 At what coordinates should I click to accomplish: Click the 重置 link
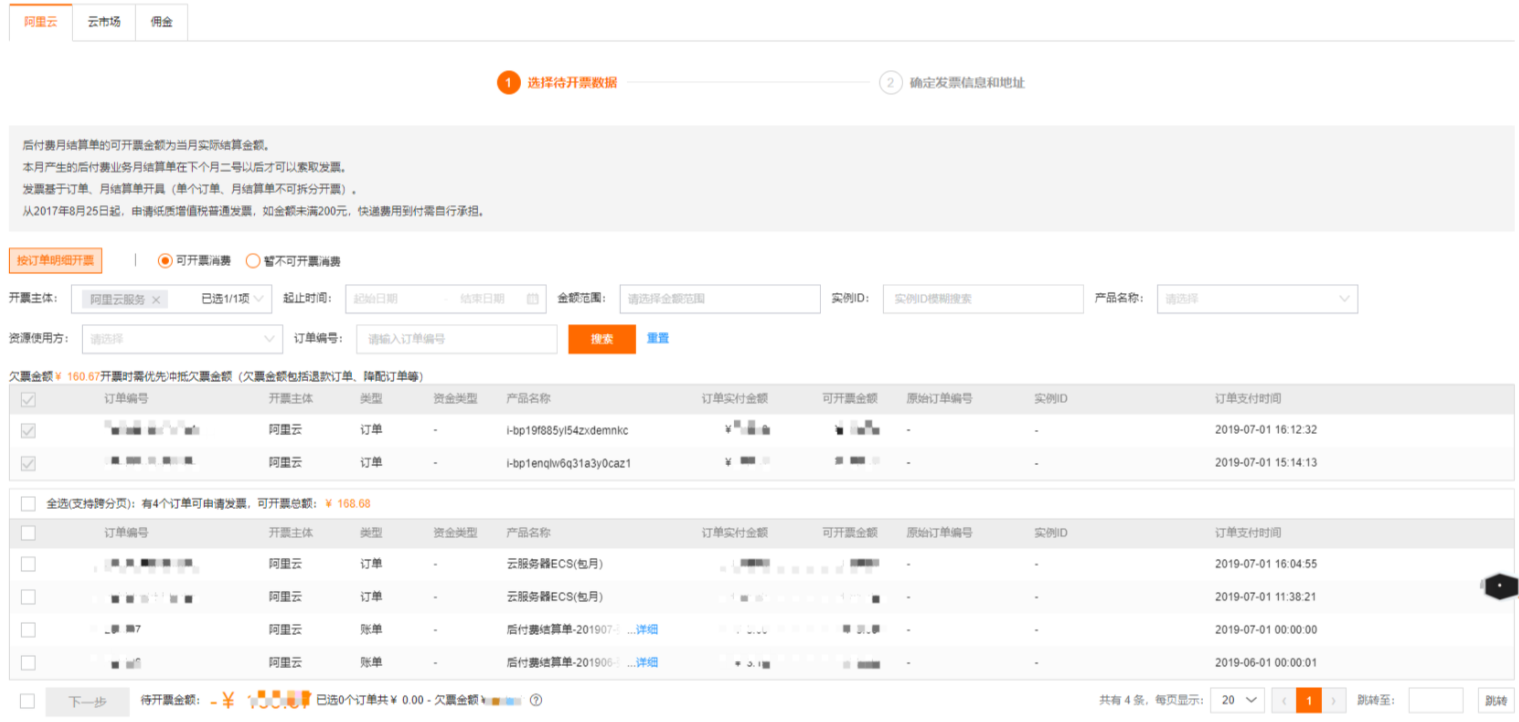(658, 338)
